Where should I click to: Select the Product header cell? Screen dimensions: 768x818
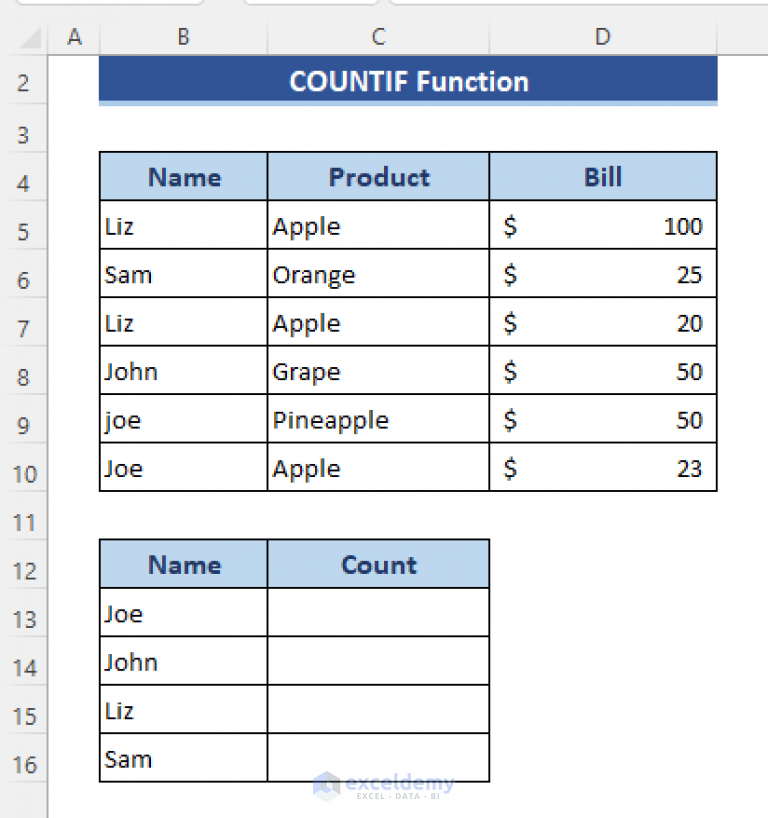click(378, 177)
